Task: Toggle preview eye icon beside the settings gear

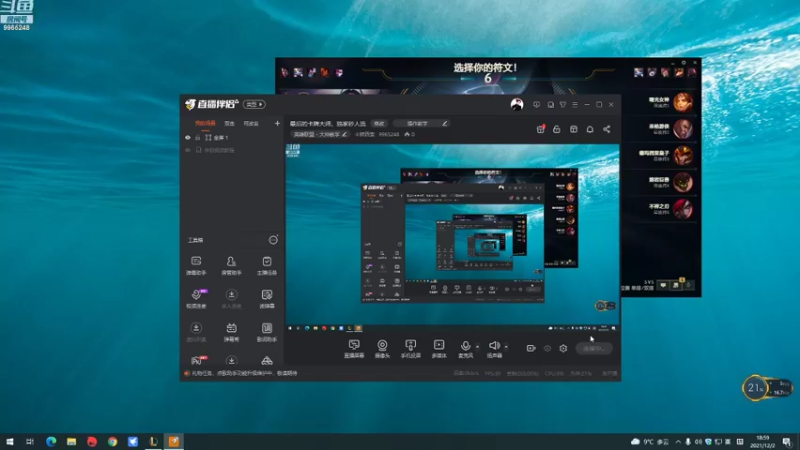Action: (547, 348)
